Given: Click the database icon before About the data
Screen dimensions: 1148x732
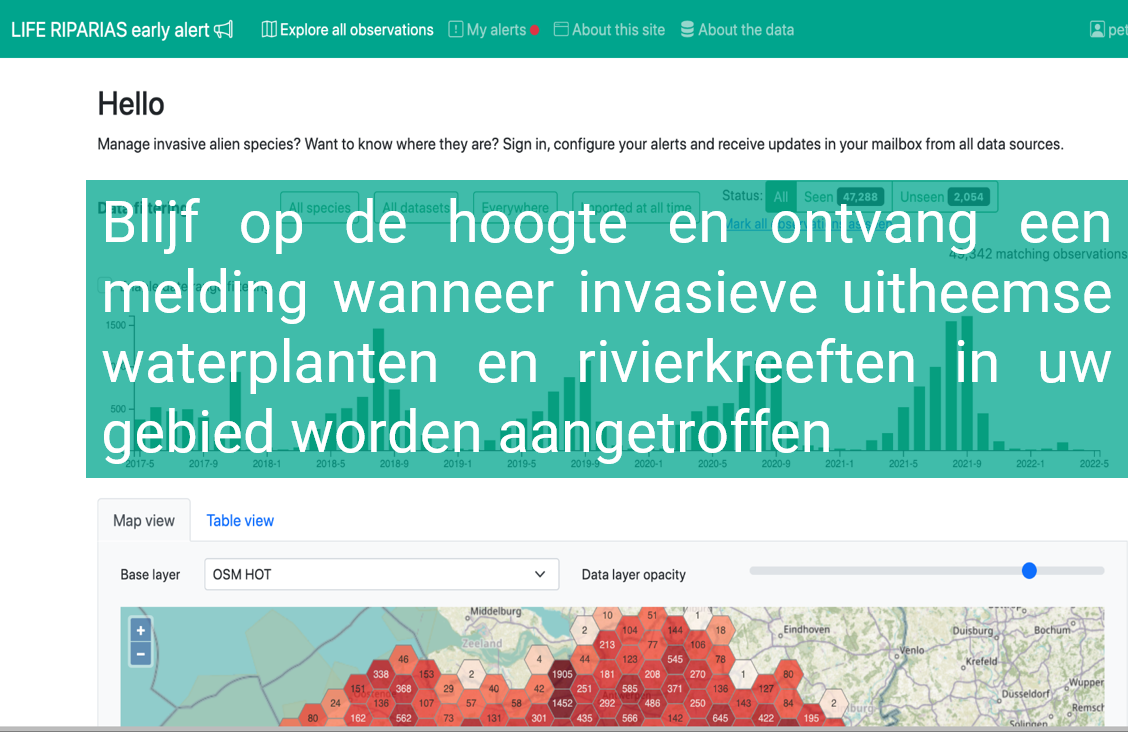Looking at the screenshot, I should [x=687, y=29].
